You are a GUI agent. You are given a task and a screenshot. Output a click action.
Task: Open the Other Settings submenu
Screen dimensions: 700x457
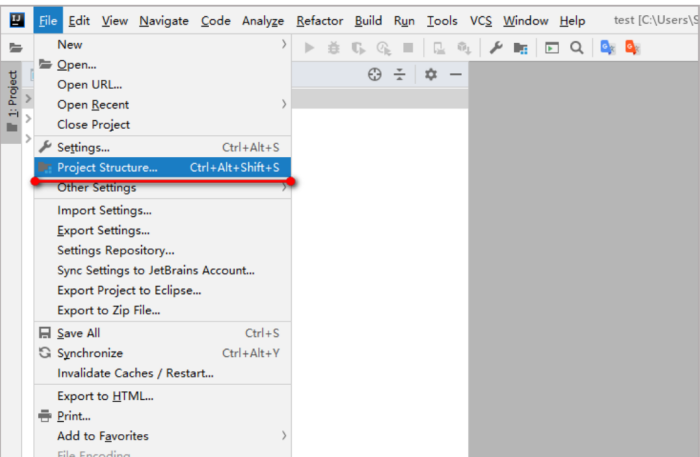click(162, 188)
